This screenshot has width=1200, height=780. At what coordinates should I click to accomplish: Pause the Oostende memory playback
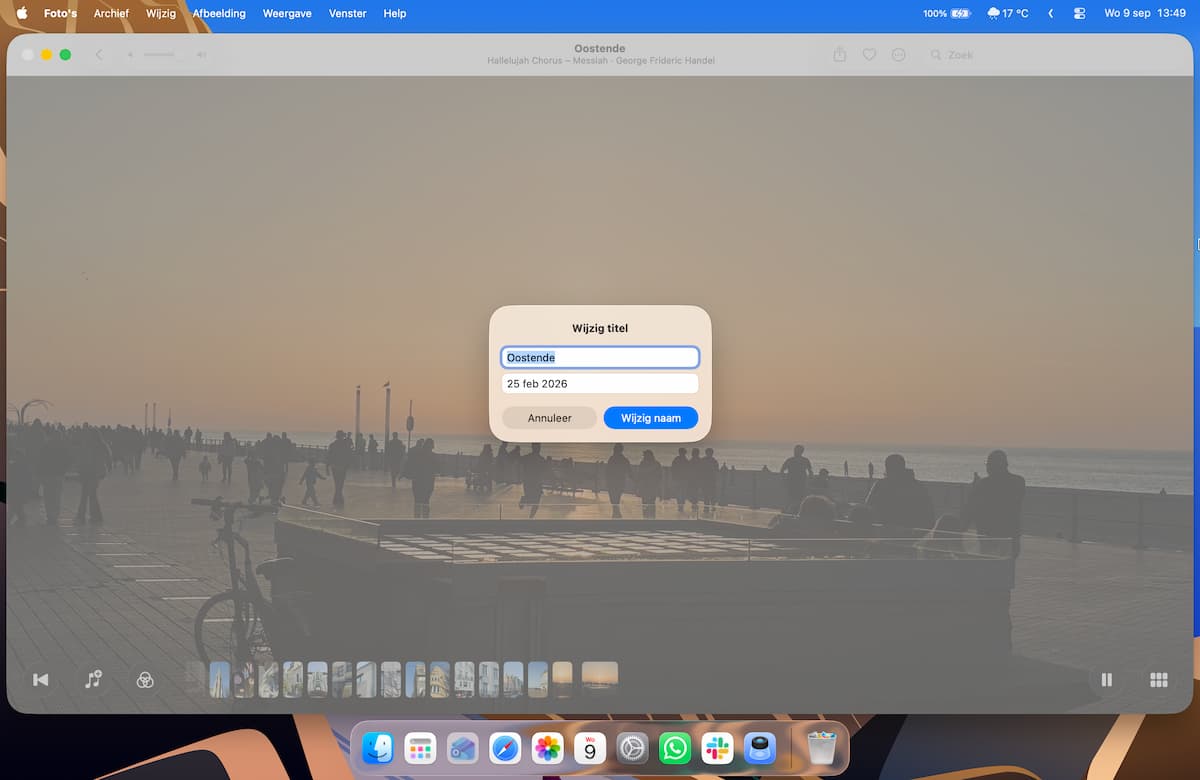(1107, 680)
